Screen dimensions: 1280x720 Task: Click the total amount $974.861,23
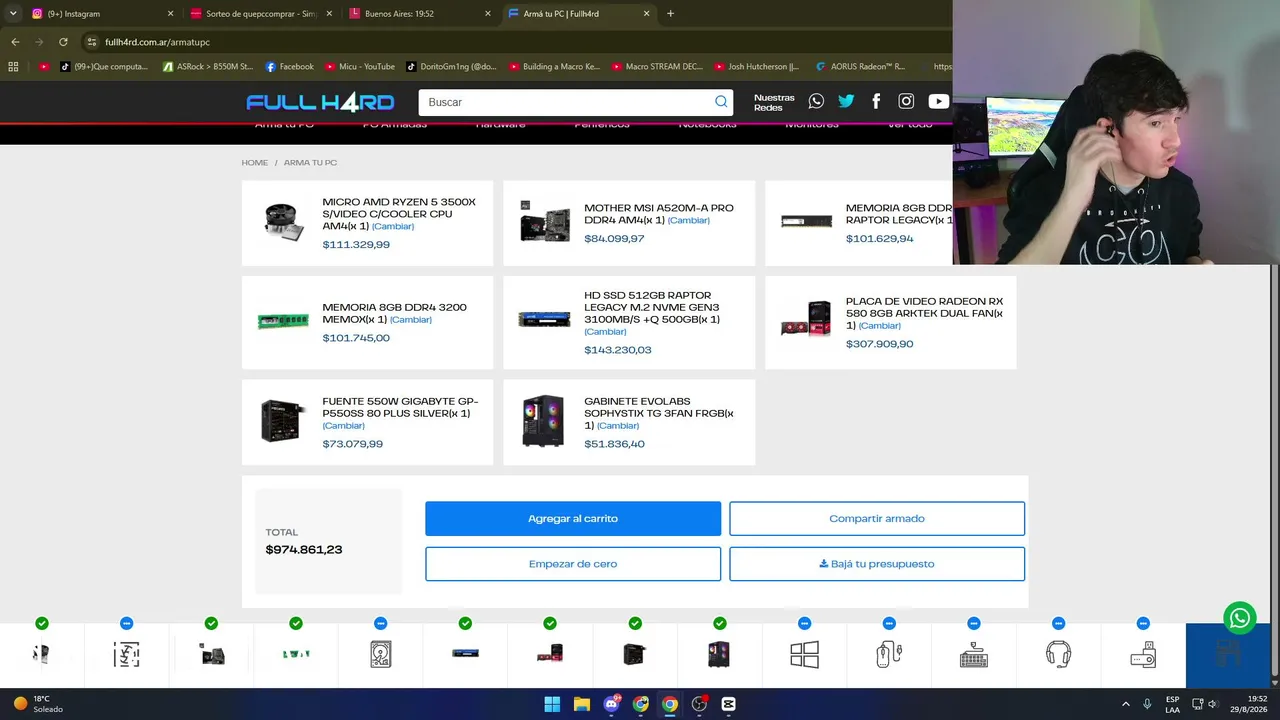coord(304,550)
